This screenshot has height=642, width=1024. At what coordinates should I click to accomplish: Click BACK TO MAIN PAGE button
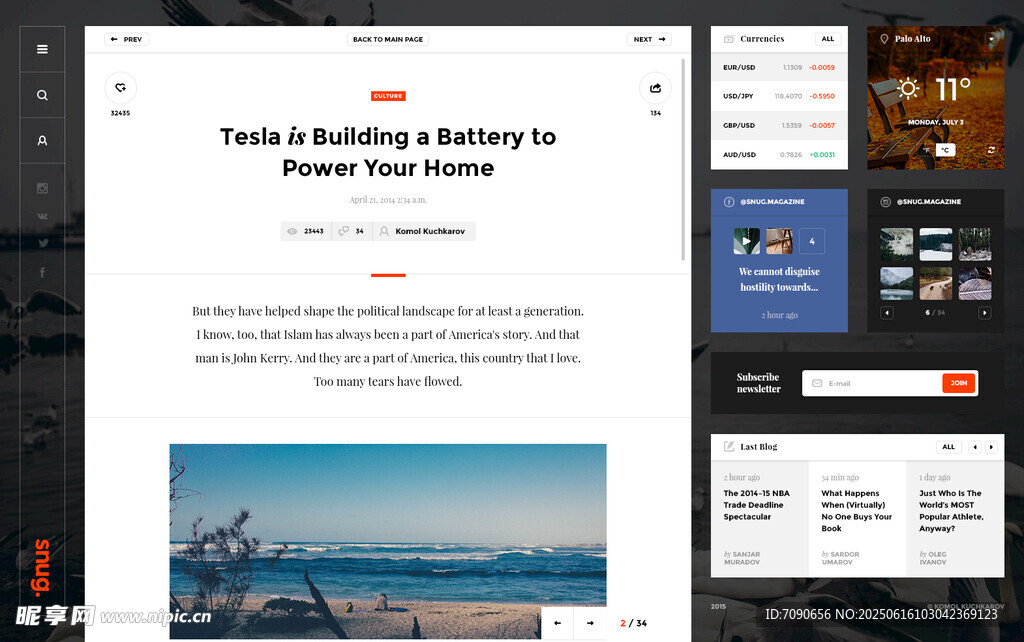[x=388, y=39]
